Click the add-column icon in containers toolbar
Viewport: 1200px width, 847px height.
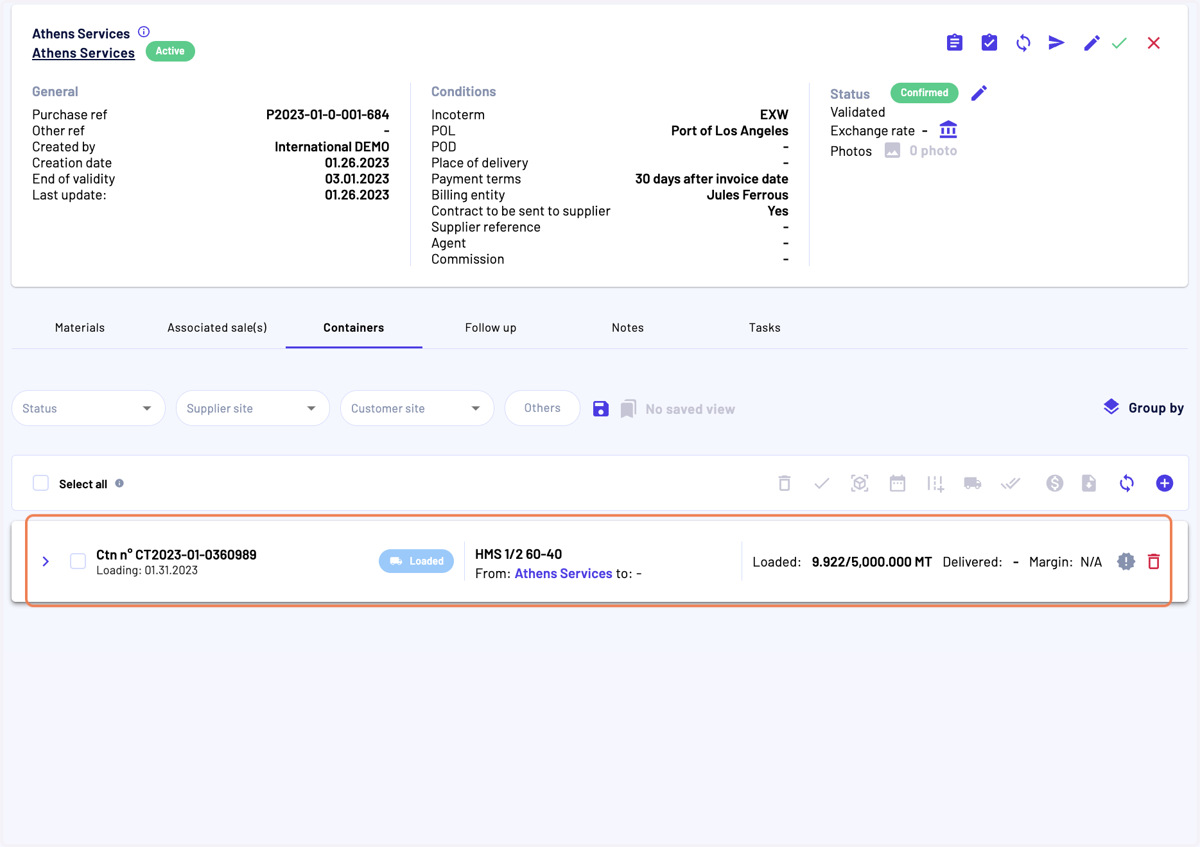pos(935,483)
